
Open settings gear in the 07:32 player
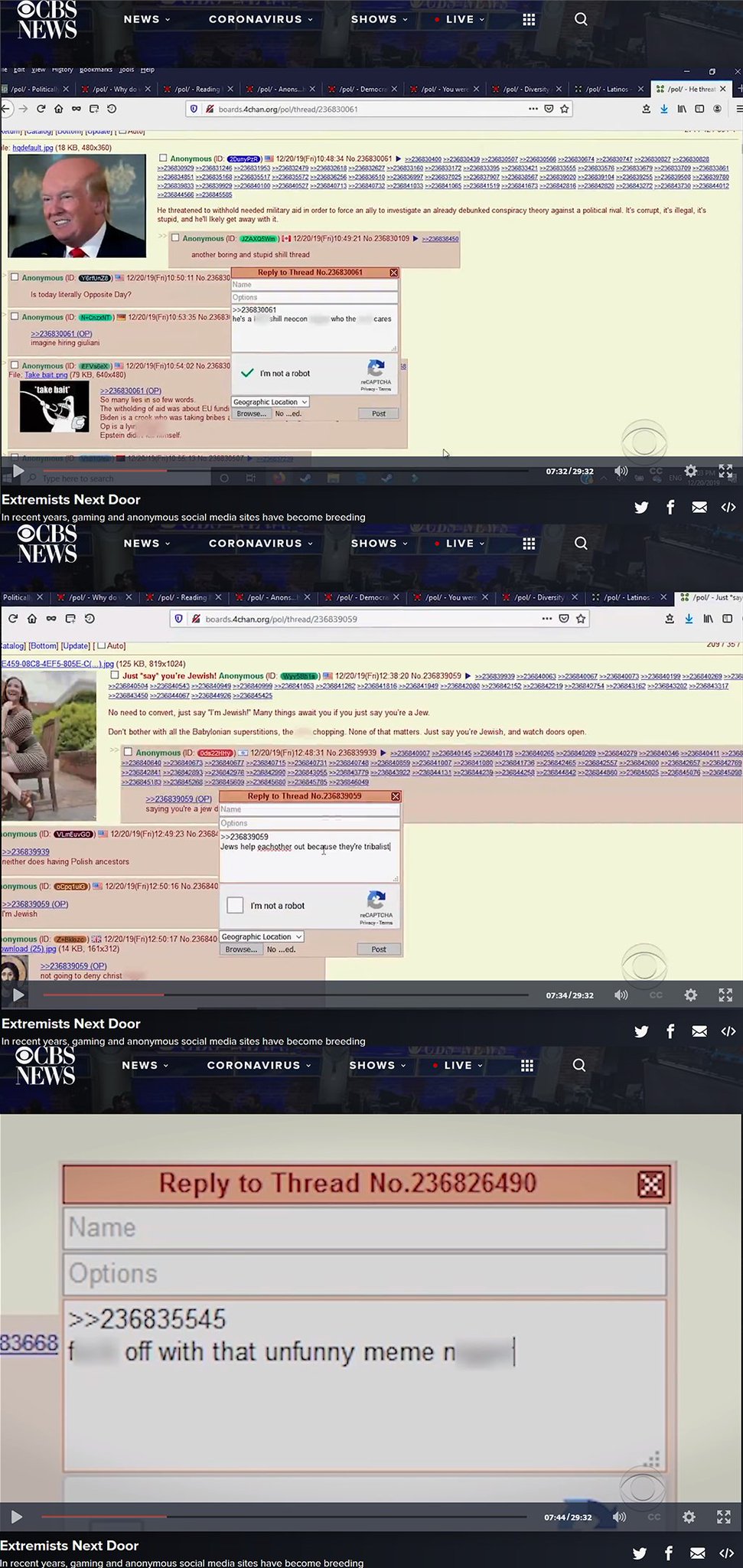tap(690, 471)
